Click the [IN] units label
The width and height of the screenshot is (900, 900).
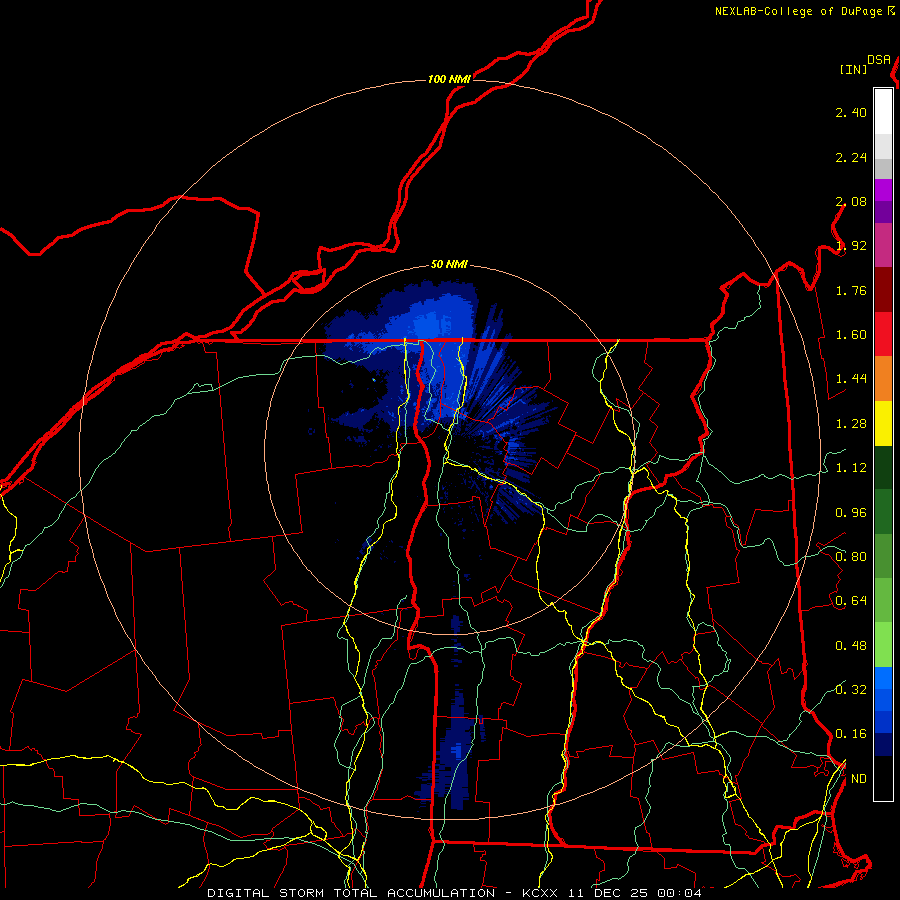click(x=853, y=69)
